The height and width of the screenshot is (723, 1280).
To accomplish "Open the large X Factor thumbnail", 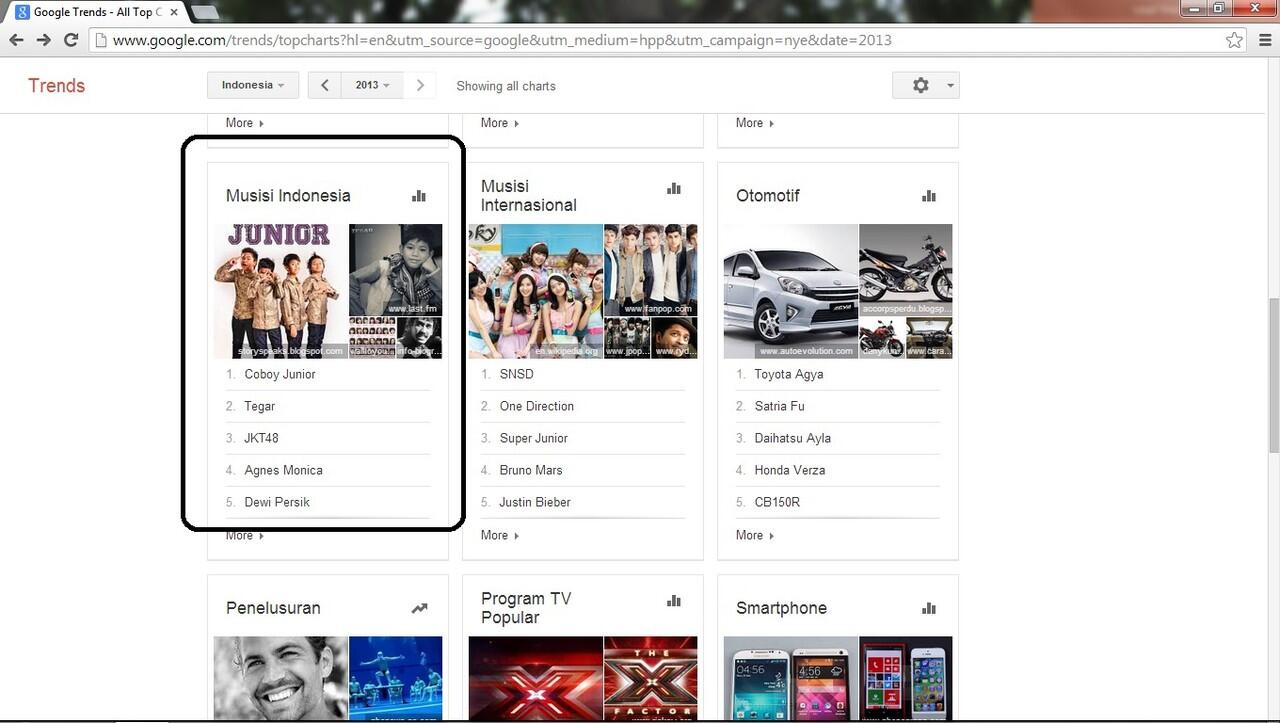I will coord(535,678).
